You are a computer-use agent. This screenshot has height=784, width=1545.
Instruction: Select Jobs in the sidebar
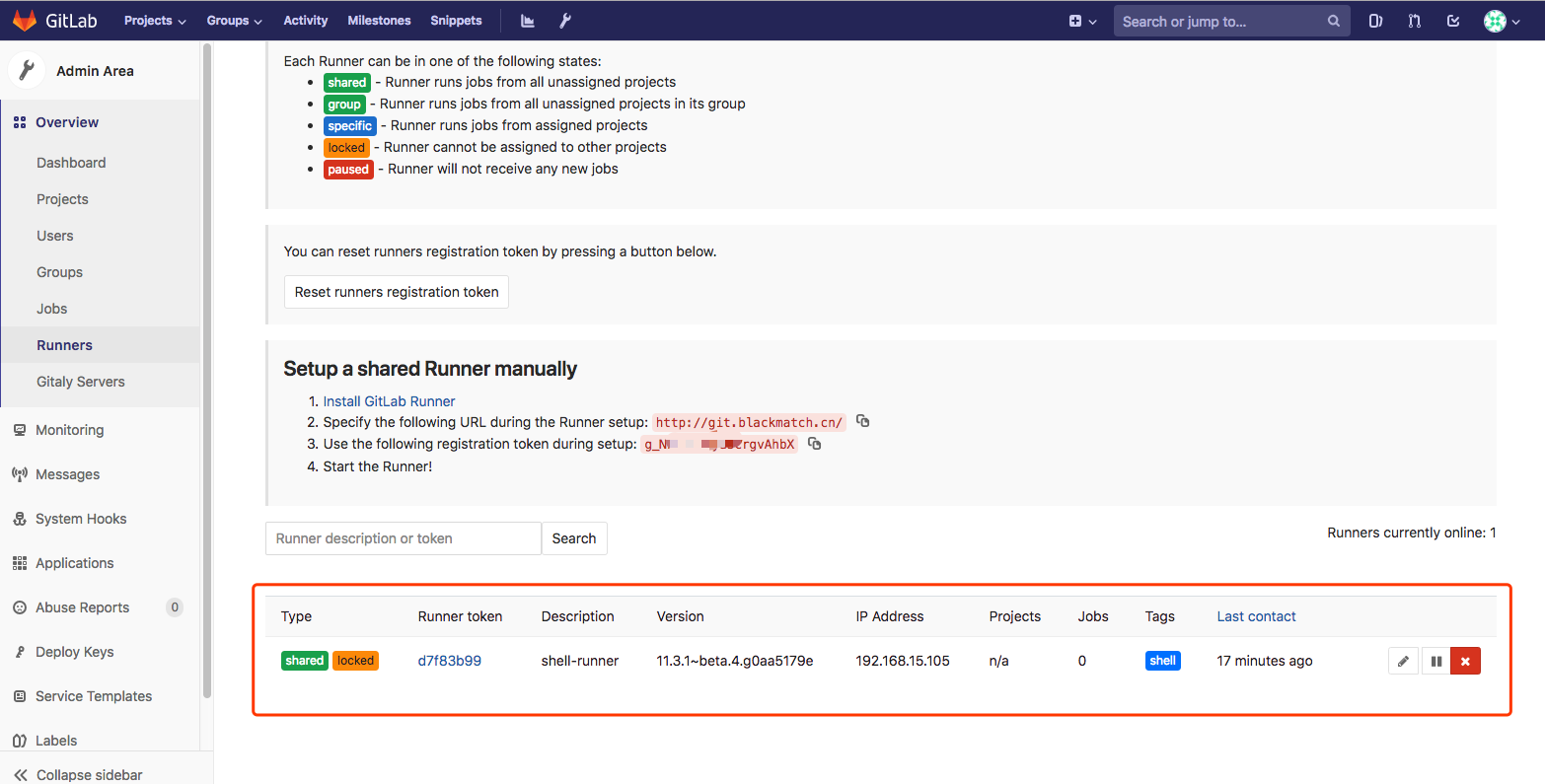pos(52,309)
